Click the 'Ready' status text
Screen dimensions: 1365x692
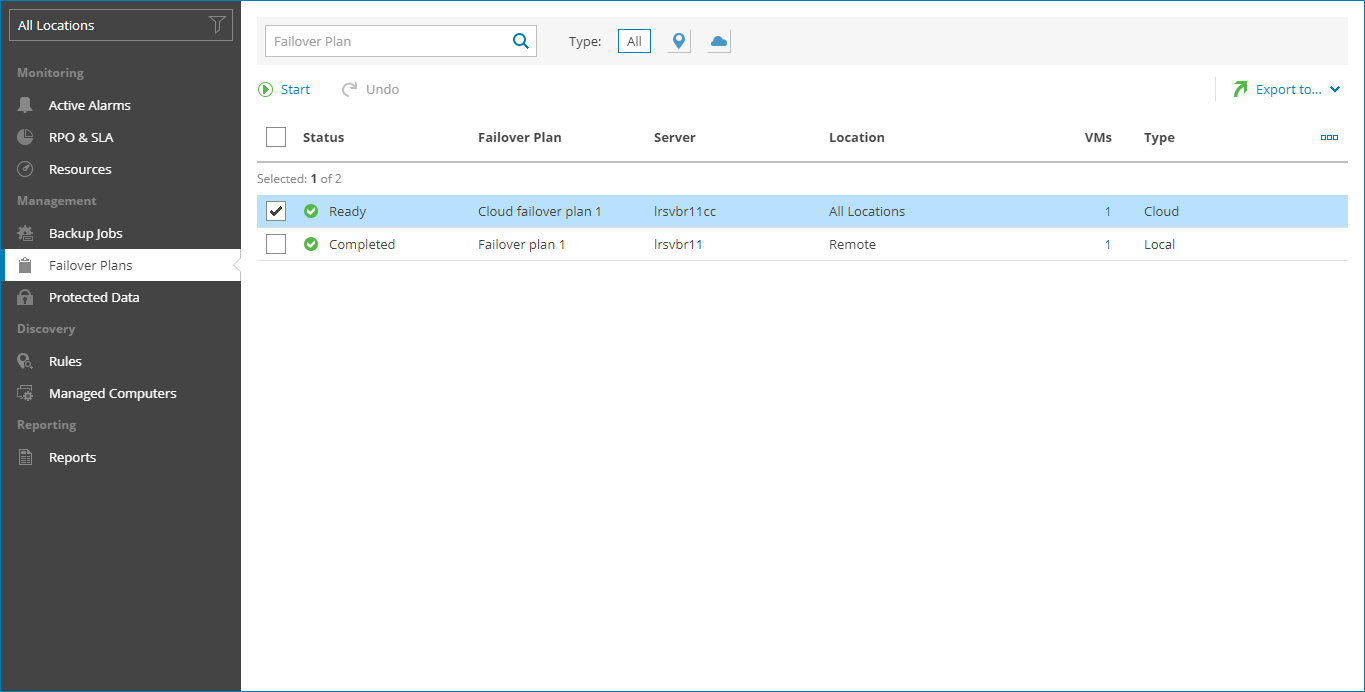(x=347, y=211)
